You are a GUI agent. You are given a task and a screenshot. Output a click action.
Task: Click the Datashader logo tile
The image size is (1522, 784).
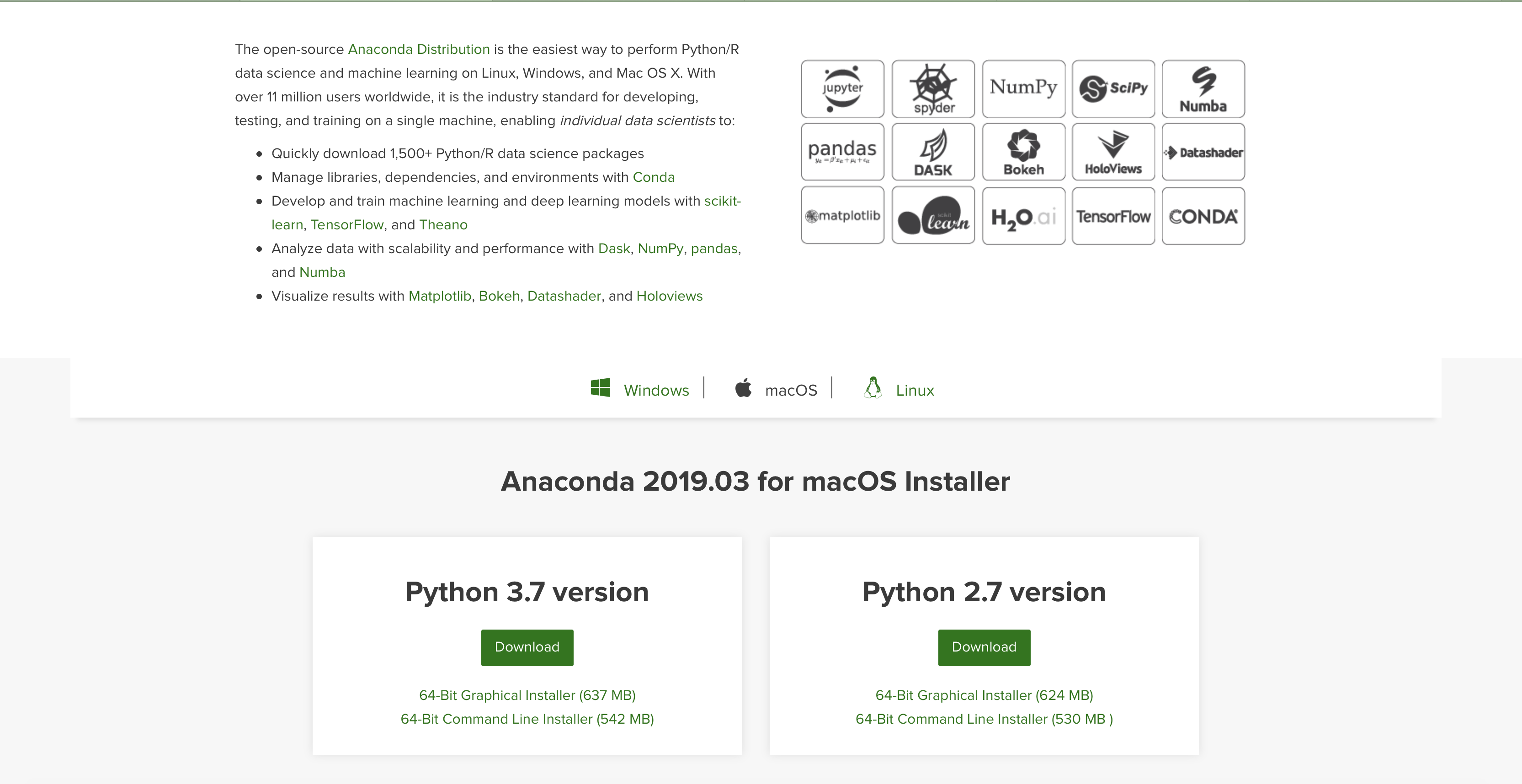tap(1203, 152)
